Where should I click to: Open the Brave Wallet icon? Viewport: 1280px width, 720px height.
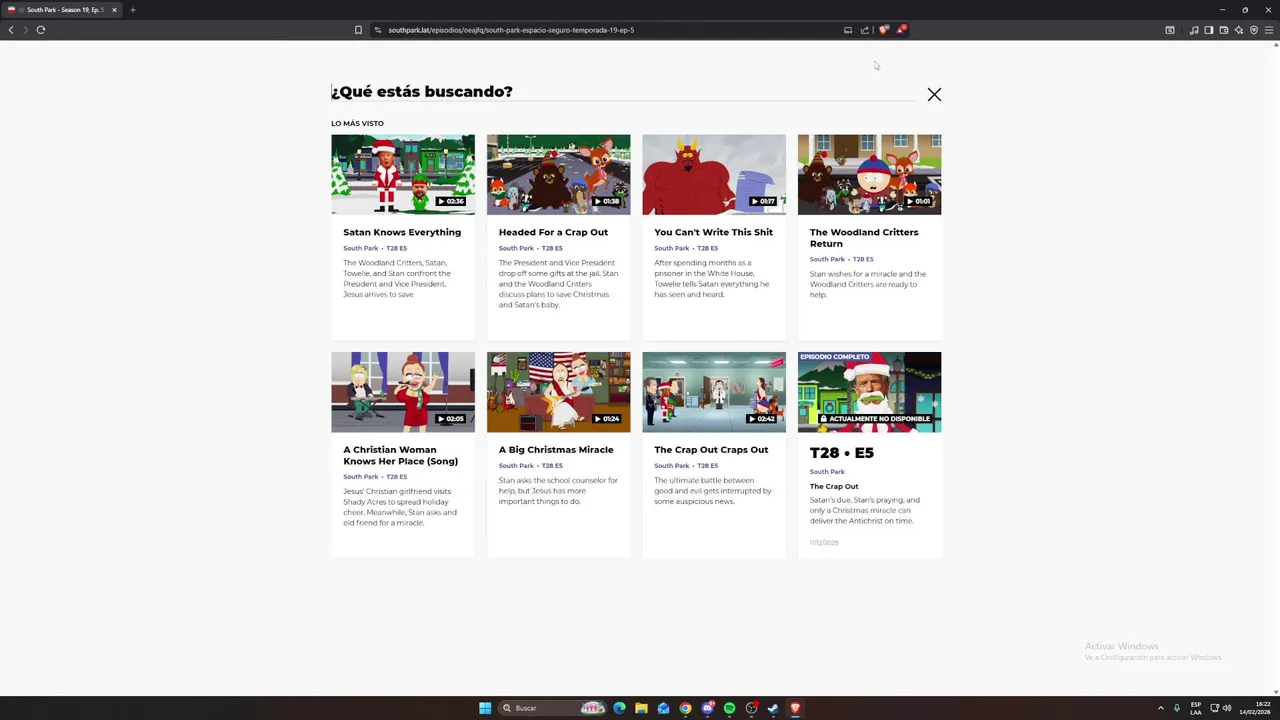point(1224,30)
